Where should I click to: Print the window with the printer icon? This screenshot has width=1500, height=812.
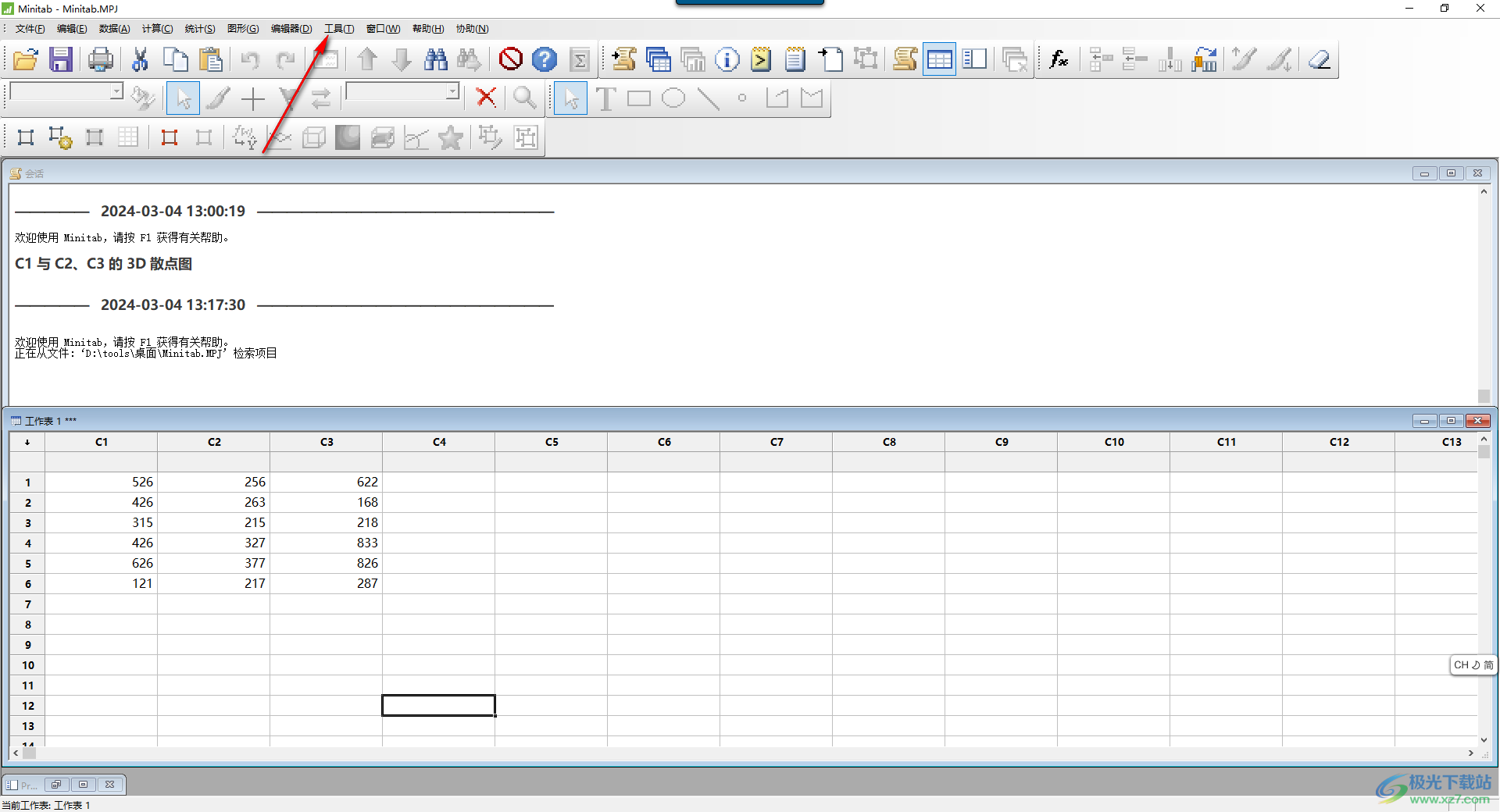101,59
